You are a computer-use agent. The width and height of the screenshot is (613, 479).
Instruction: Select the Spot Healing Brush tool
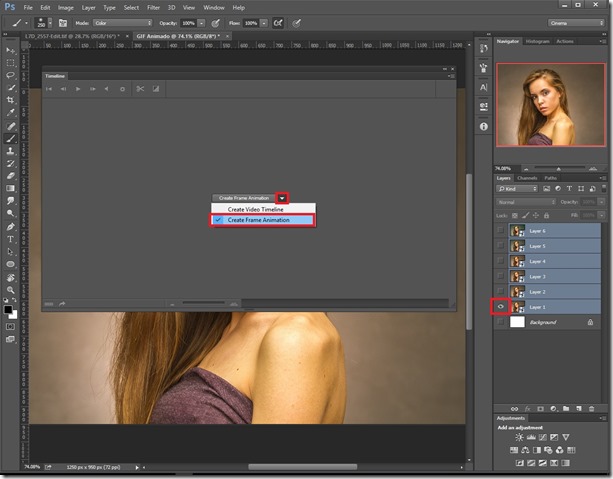point(10,126)
